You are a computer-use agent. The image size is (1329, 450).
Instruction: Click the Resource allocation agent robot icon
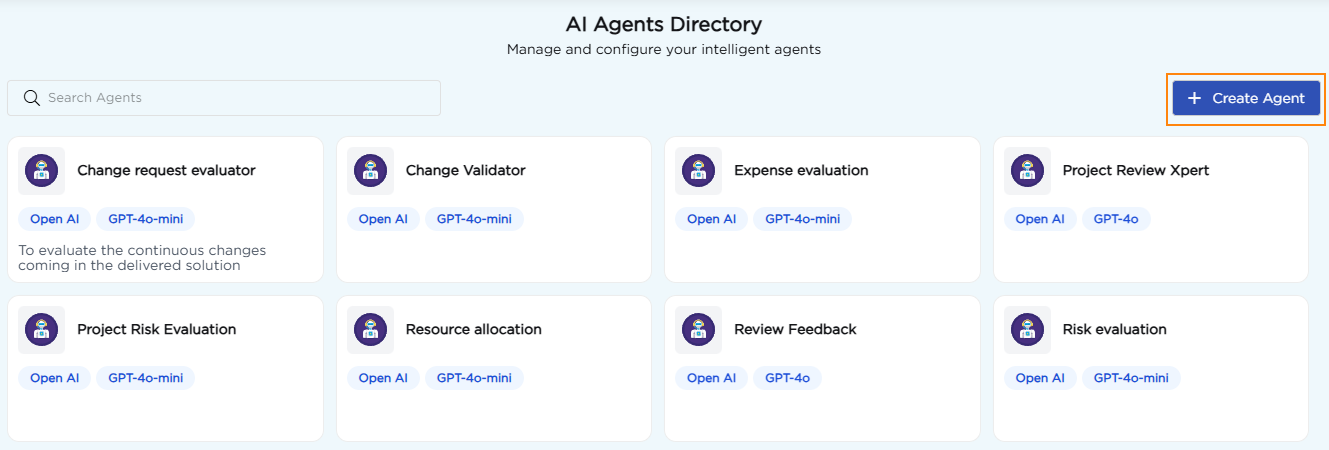[370, 329]
